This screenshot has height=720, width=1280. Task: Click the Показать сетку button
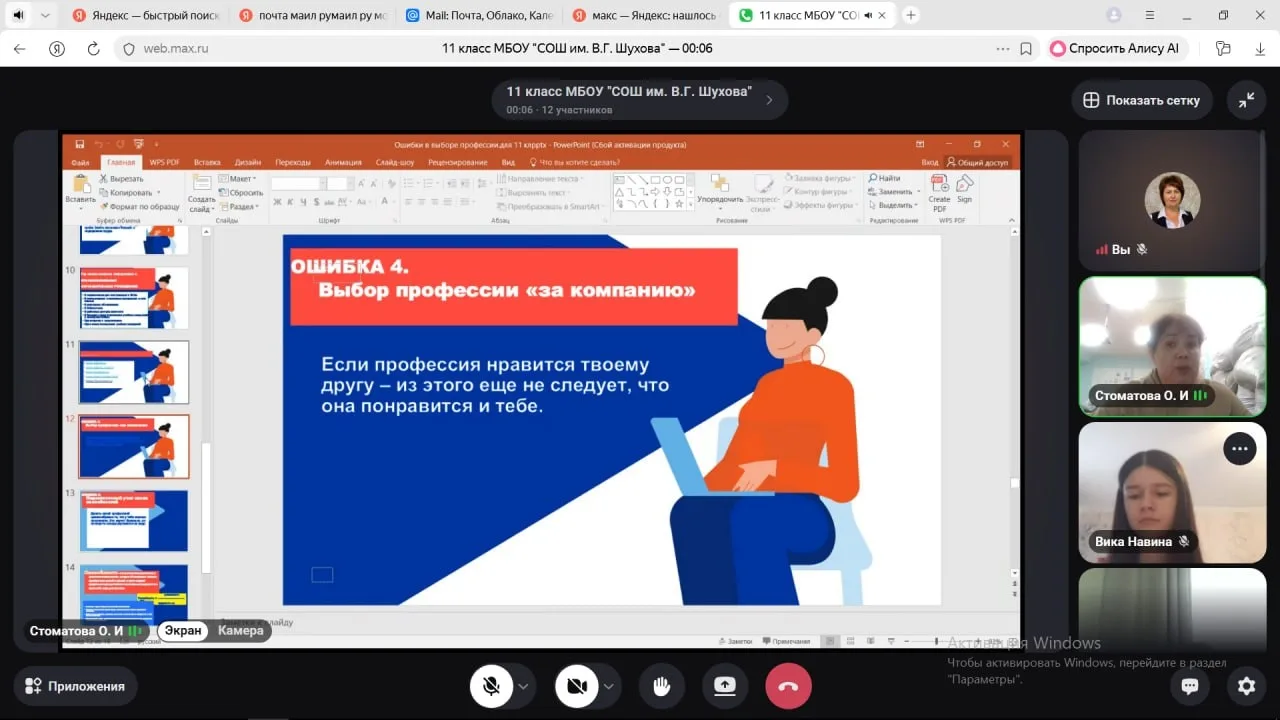click(1141, 100)
